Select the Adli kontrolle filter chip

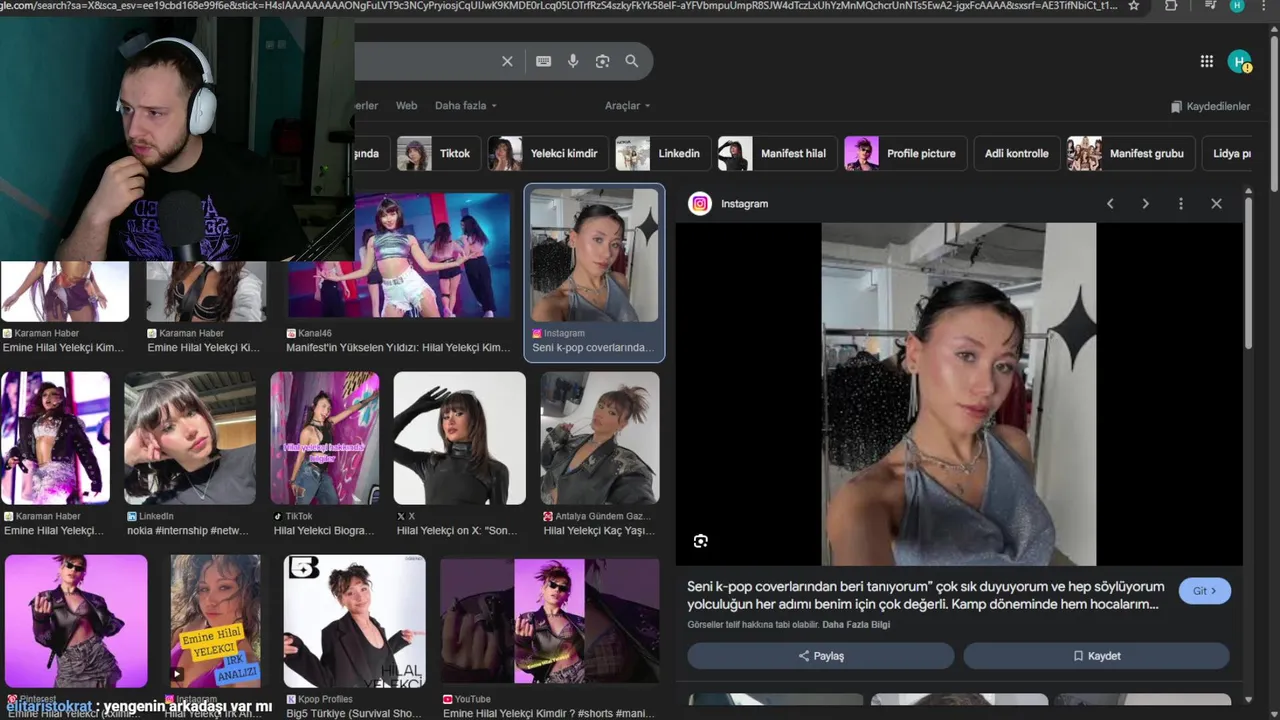coord(1016,153)
